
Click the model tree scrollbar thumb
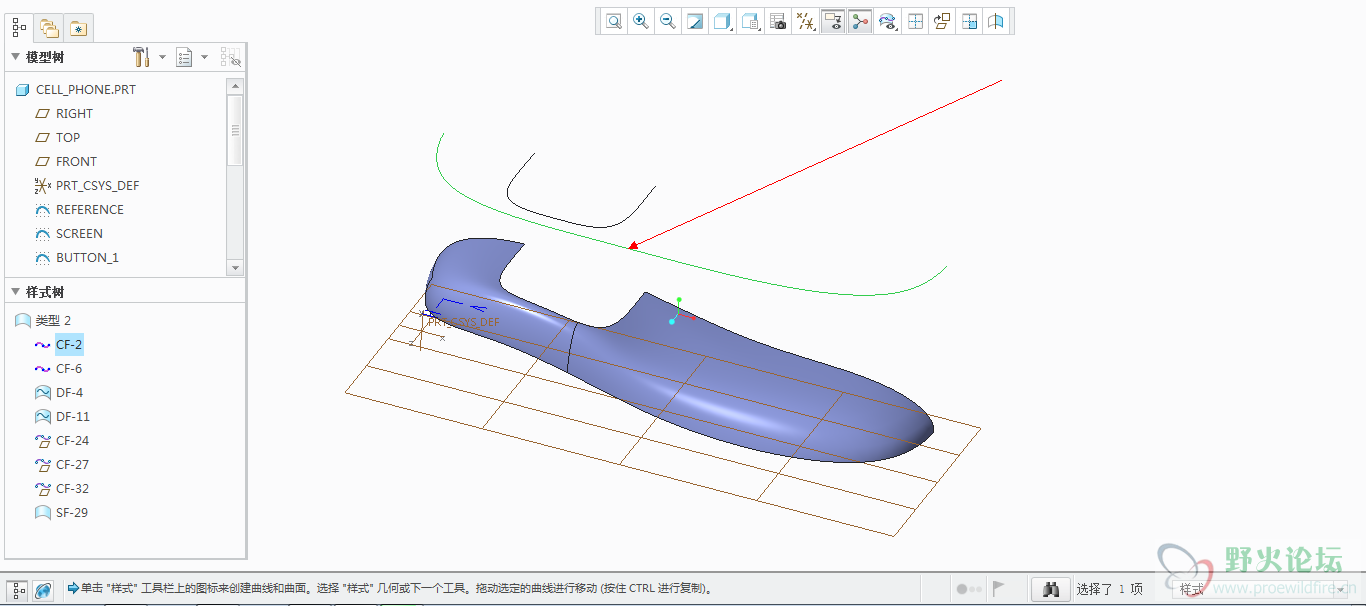(x=235, y=130)
